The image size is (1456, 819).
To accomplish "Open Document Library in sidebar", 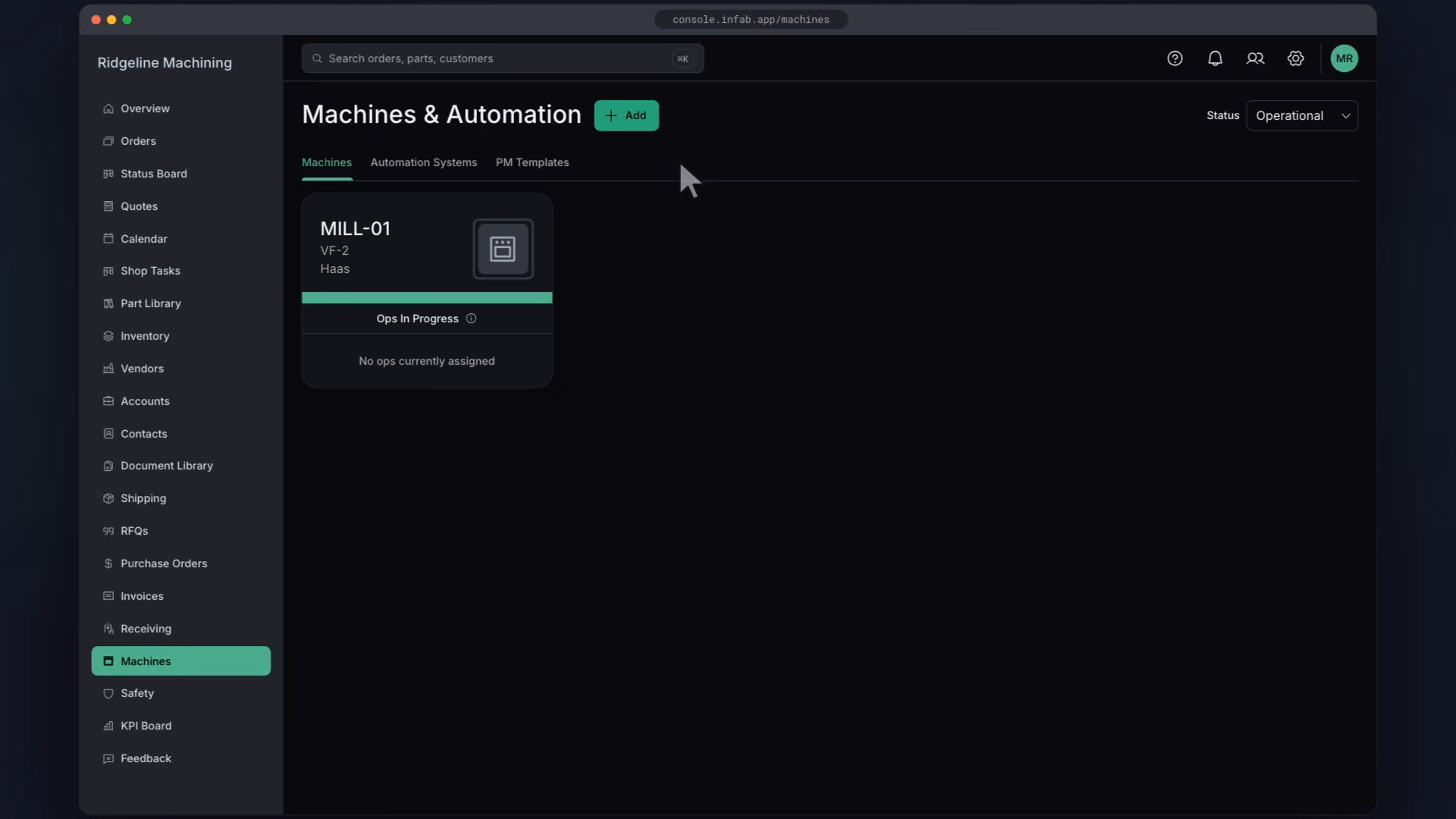I will [x=180, y=466].
